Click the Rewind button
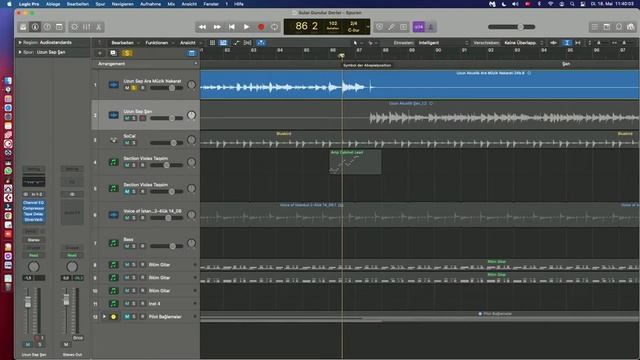 202,27
